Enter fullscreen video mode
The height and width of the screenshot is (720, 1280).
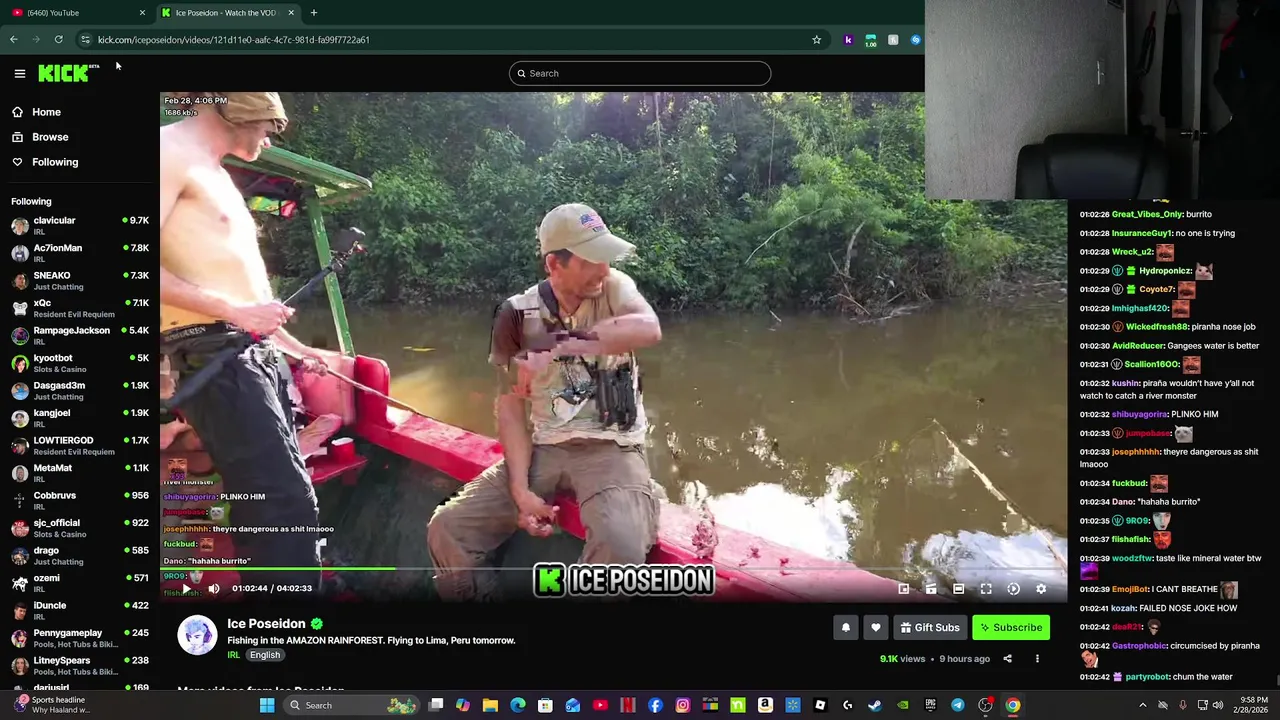(986, 589)
